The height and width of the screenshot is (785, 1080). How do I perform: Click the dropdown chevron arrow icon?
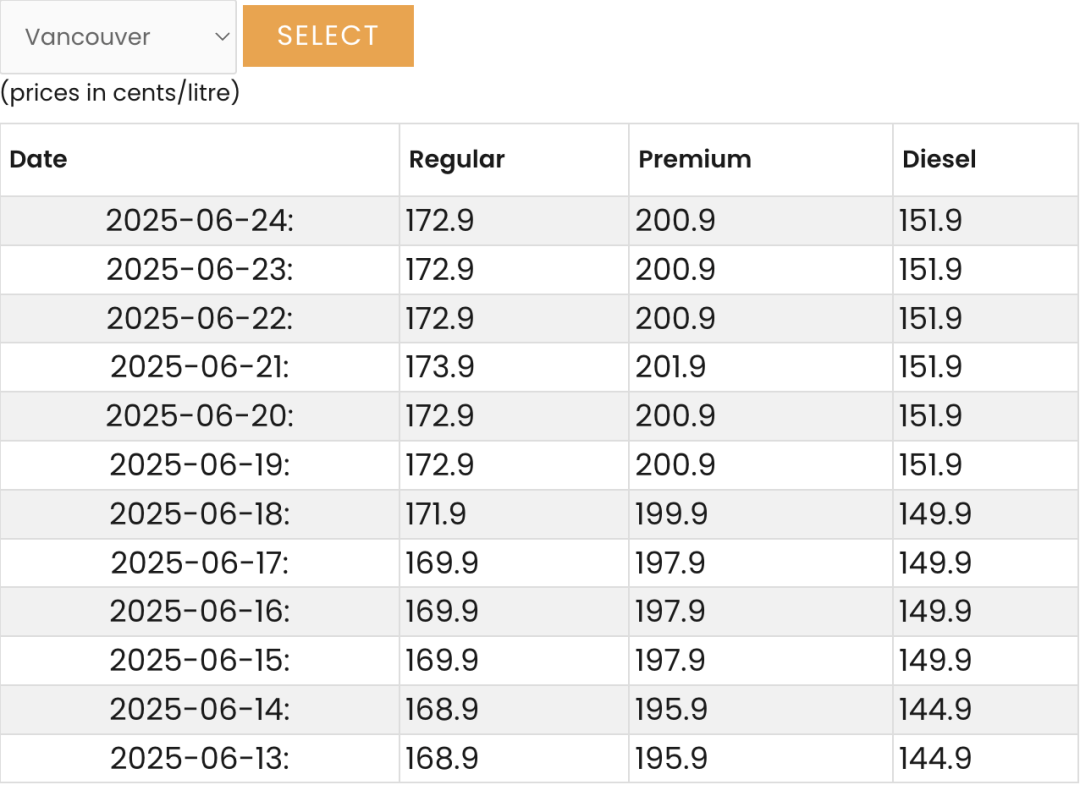[x=222, y=36]
